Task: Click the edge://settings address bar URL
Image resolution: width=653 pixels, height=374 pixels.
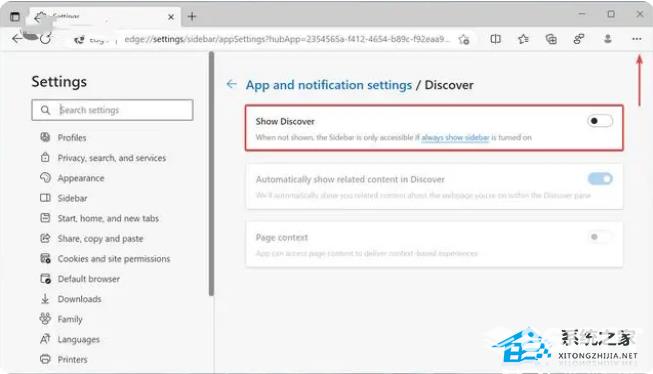Action: click(x=287, y=39)
